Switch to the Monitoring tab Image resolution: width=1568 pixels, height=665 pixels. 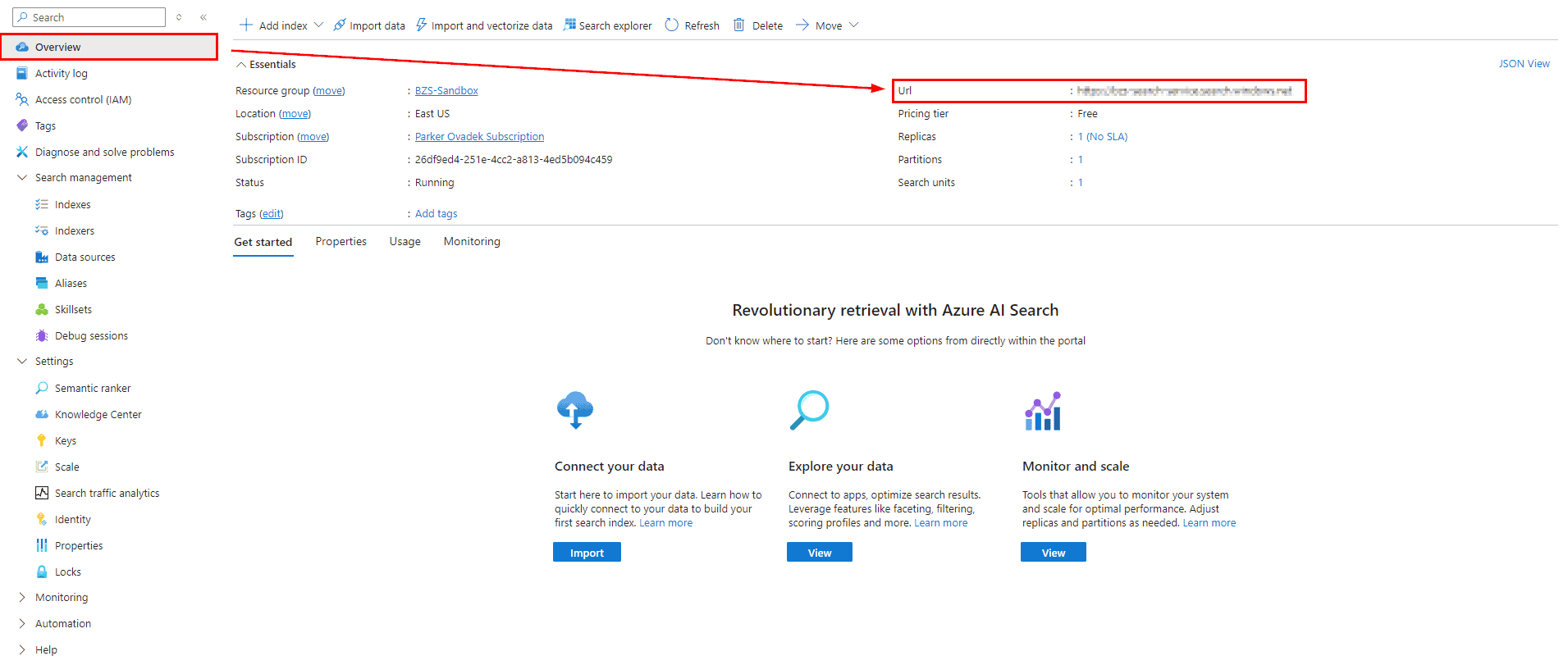pos(472,241)
